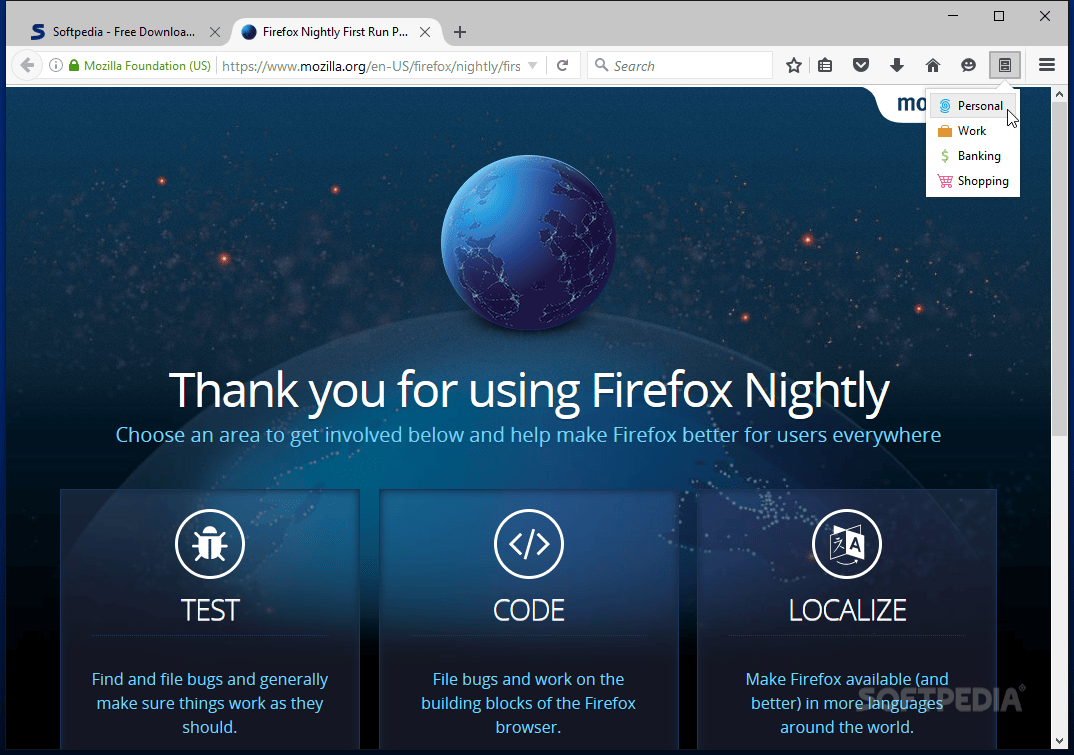
Task: Save the current page to Pocket
Action: pos(861,65)
